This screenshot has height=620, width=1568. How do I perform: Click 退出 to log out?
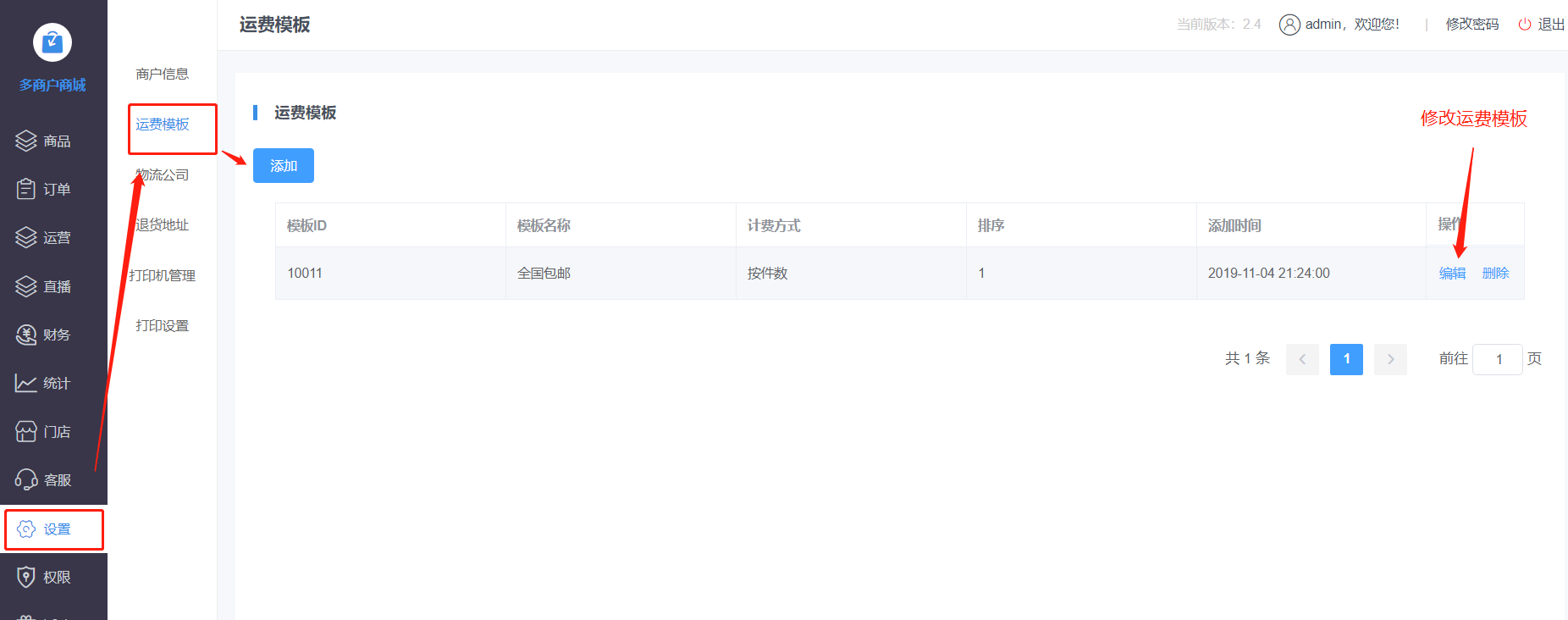[x=1551, y=25]
